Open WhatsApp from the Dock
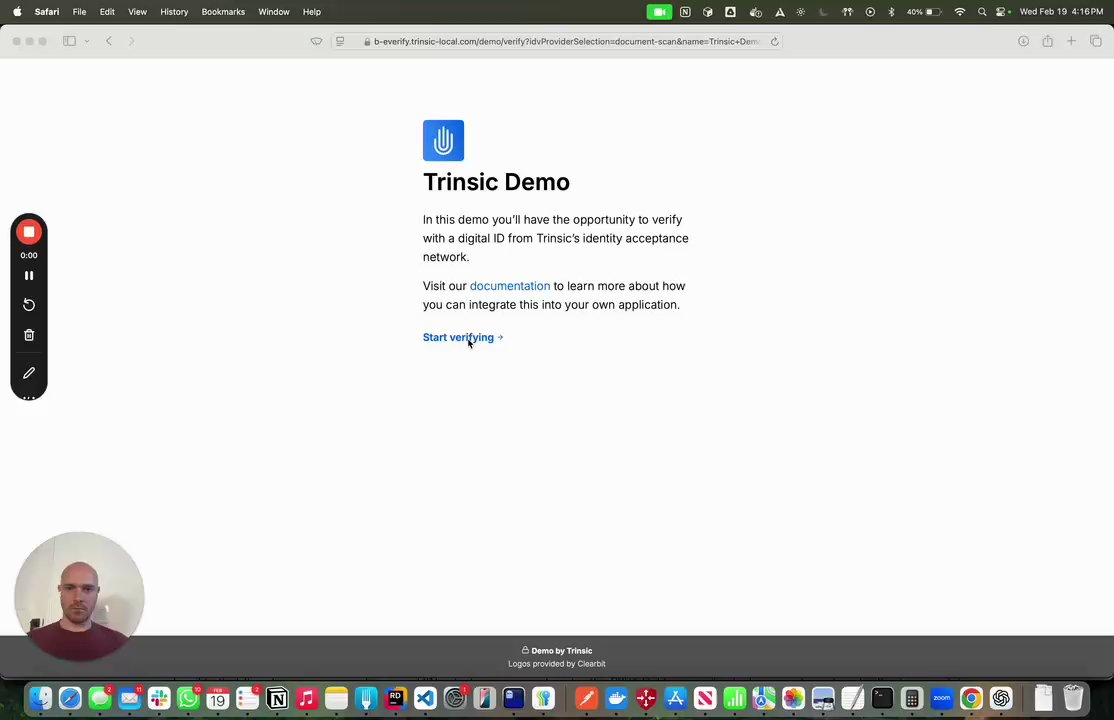Image resolution: width=1114 pixels, height=720 pixels. [188, 699]
